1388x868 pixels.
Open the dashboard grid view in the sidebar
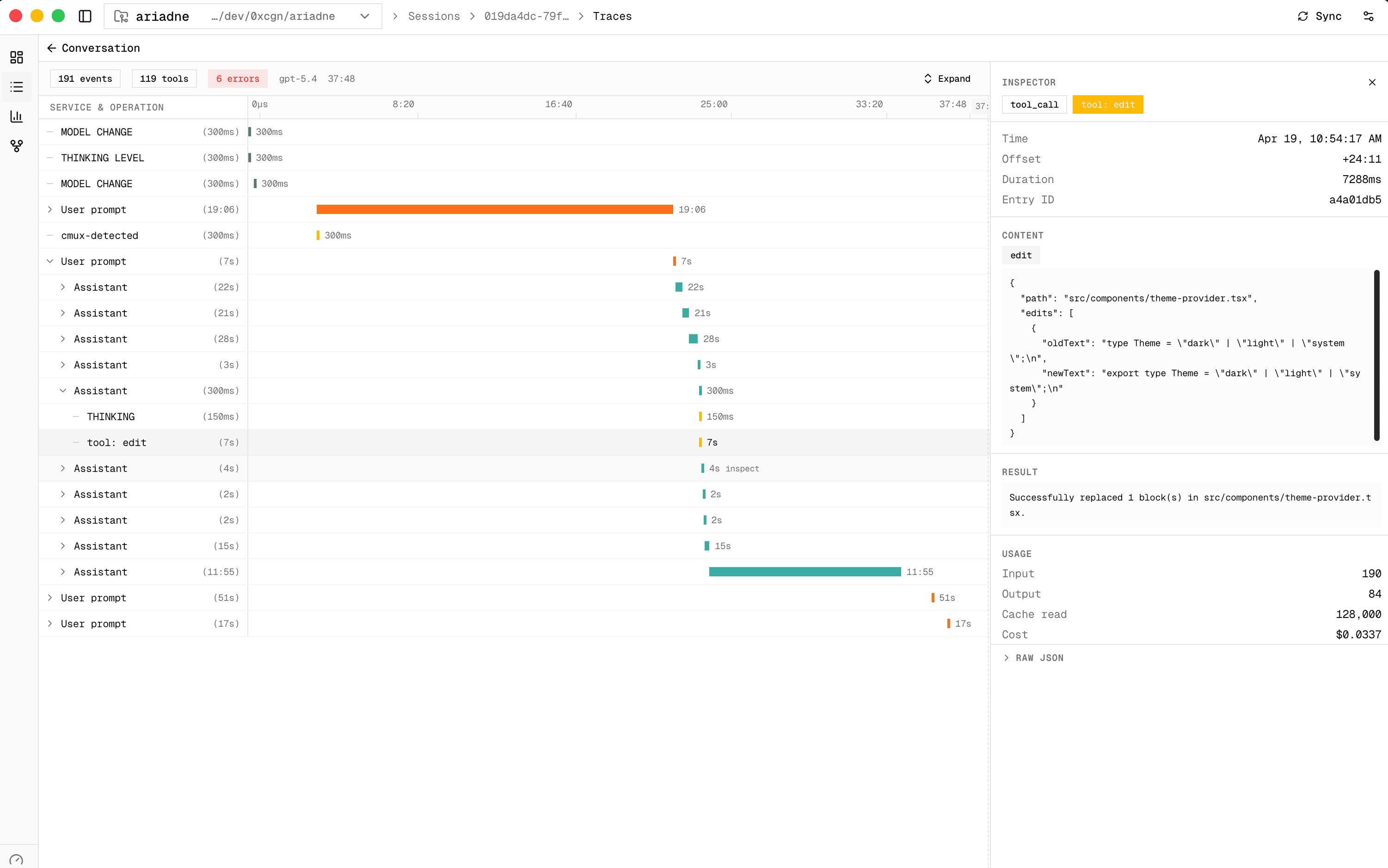(17, 57)
